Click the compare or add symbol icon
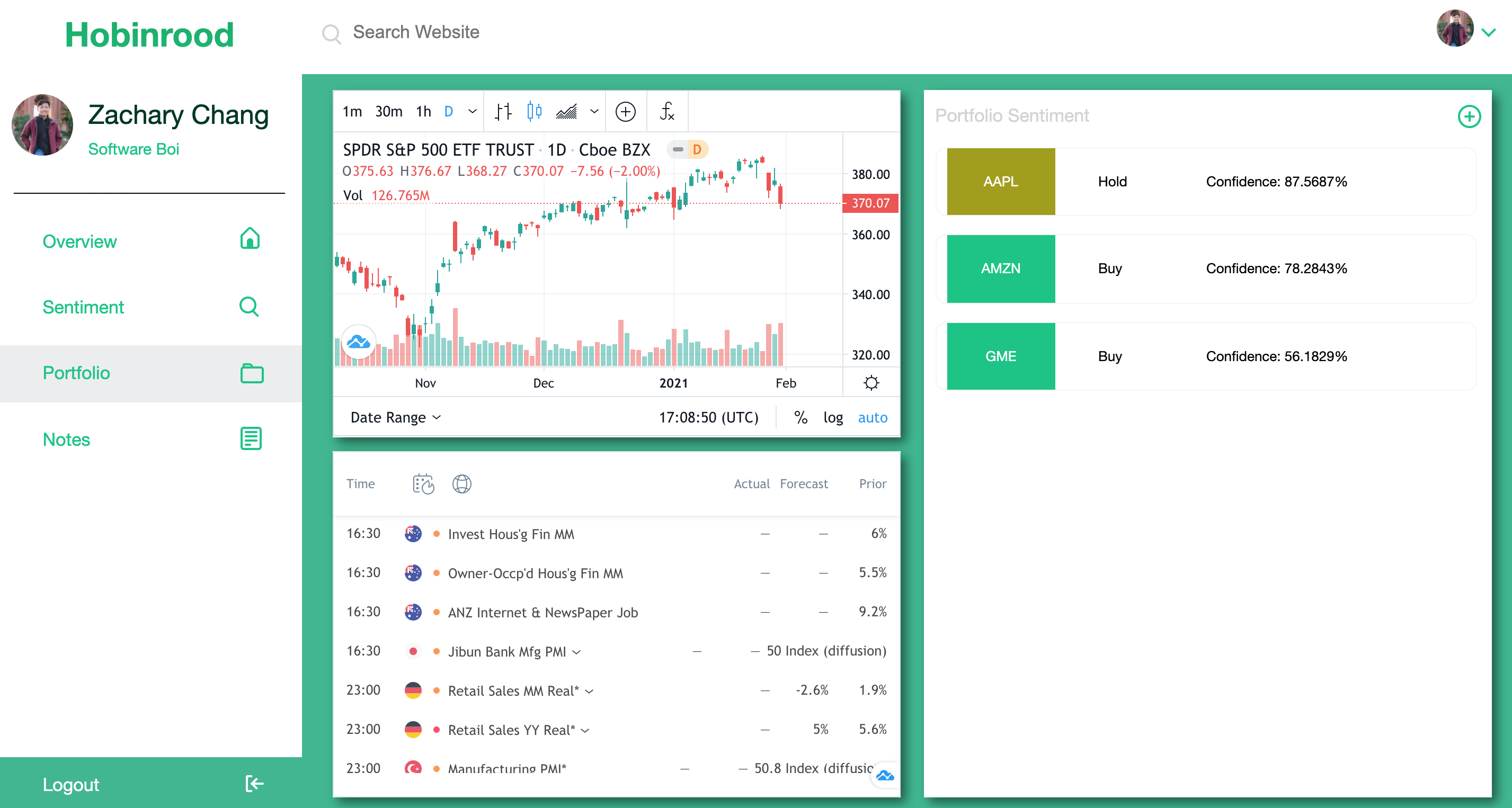The height and width of the screenshot is (808, 1512). tap(625, 112)
